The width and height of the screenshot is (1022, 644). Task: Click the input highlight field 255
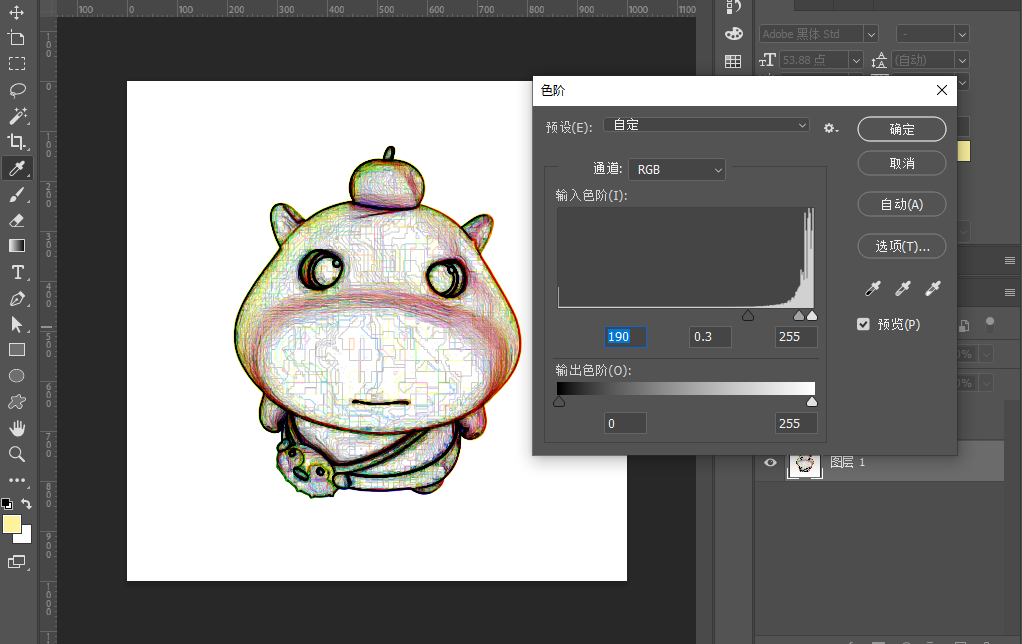pyautogui.click(x=796, y=337)
